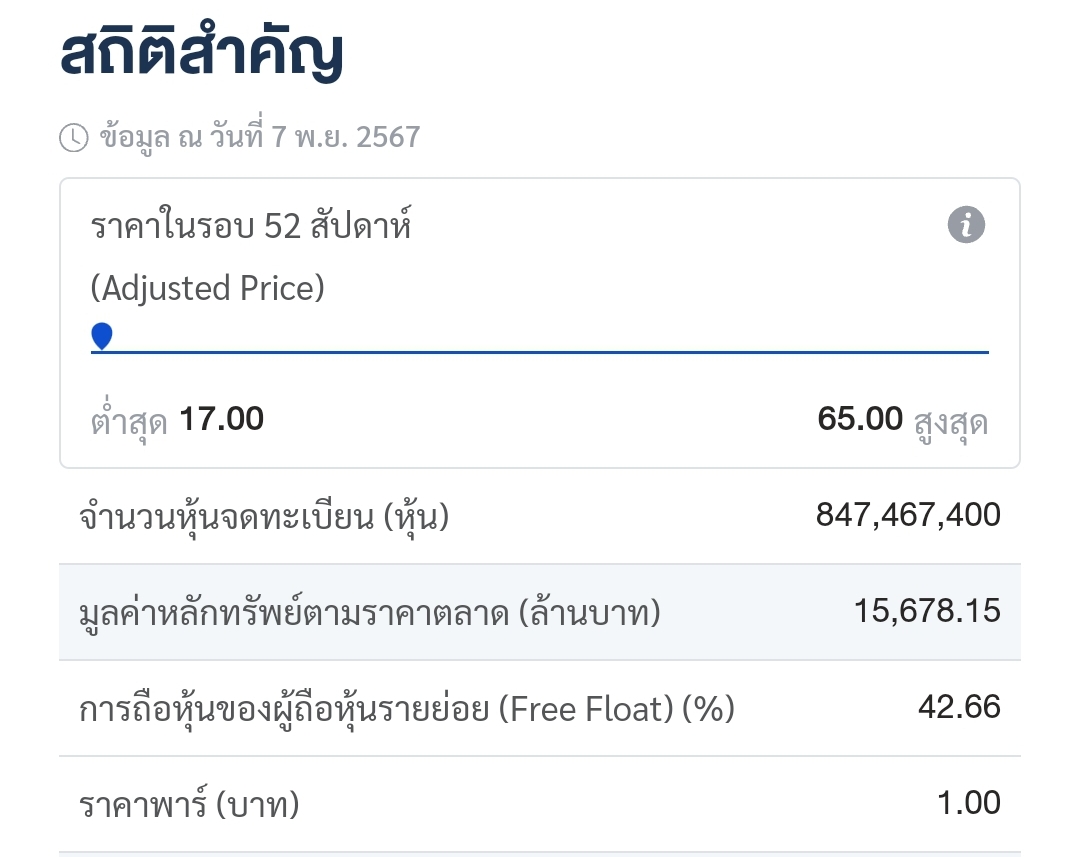The image size is (1079, 857).
Task: Select the highest price value 65.00
Action: point(859,419)
